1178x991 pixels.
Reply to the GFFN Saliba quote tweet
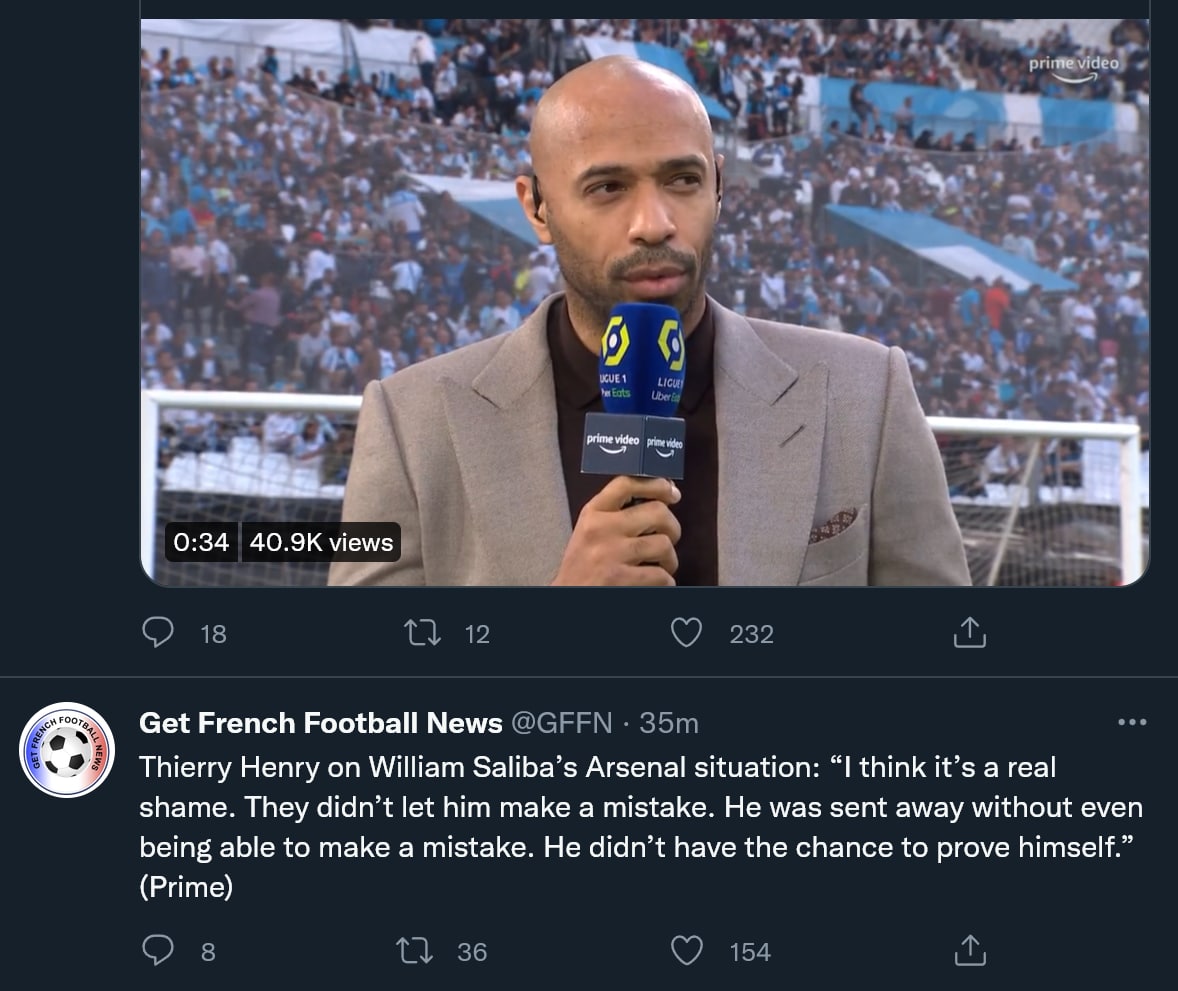(x=158, y=951)
